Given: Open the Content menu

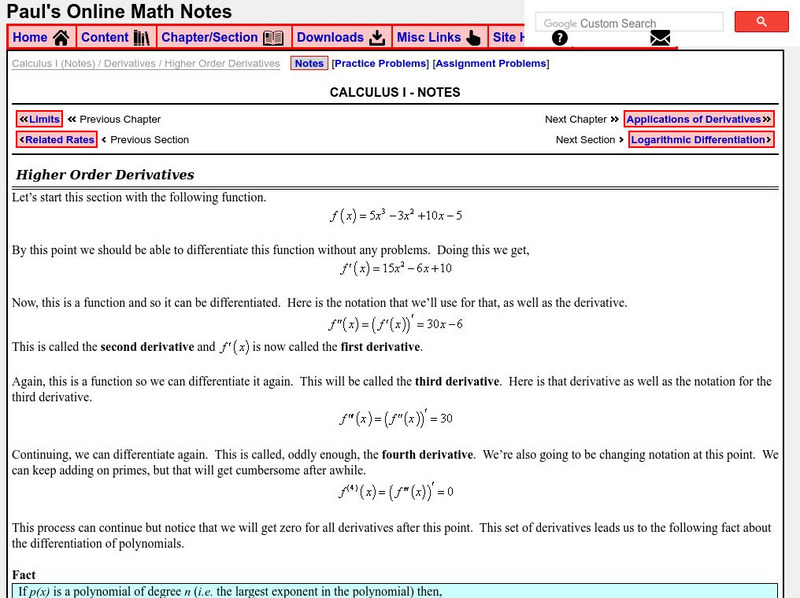Looking at the screenshot, I should pyautogui.click(x=116, y=37).
